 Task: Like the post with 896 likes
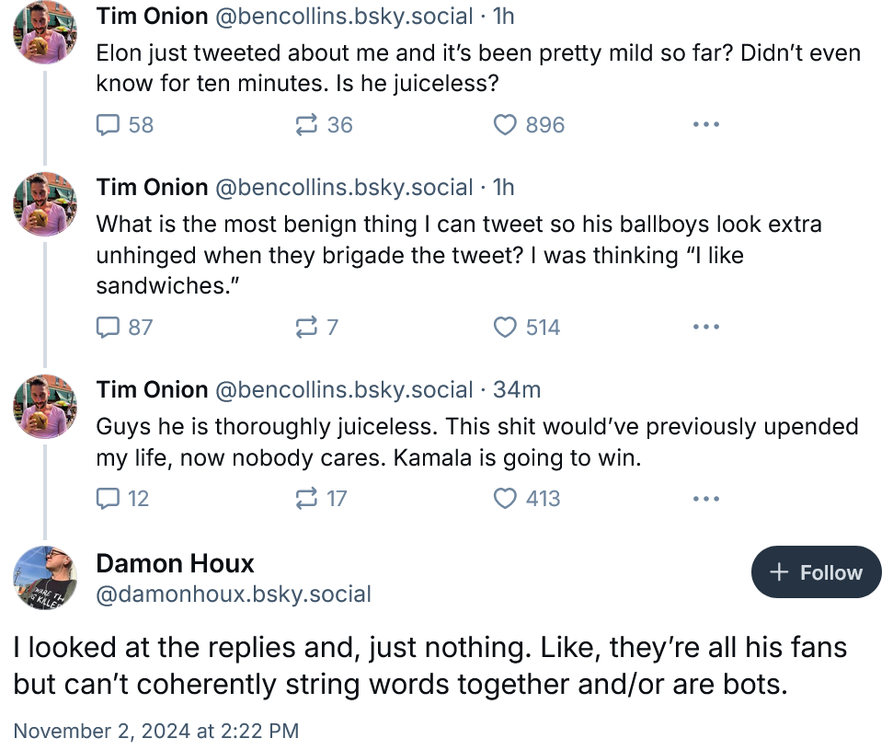coord(507,125)
